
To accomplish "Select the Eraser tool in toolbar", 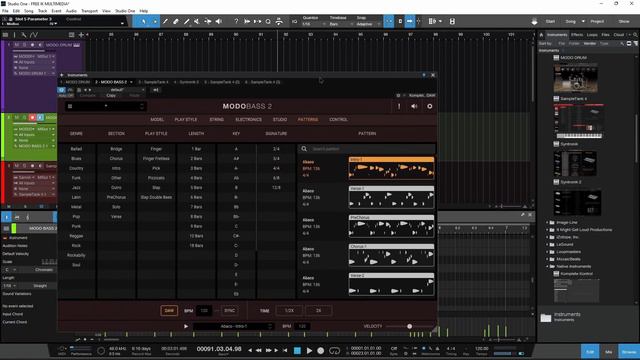I will [x=176, y=21].
